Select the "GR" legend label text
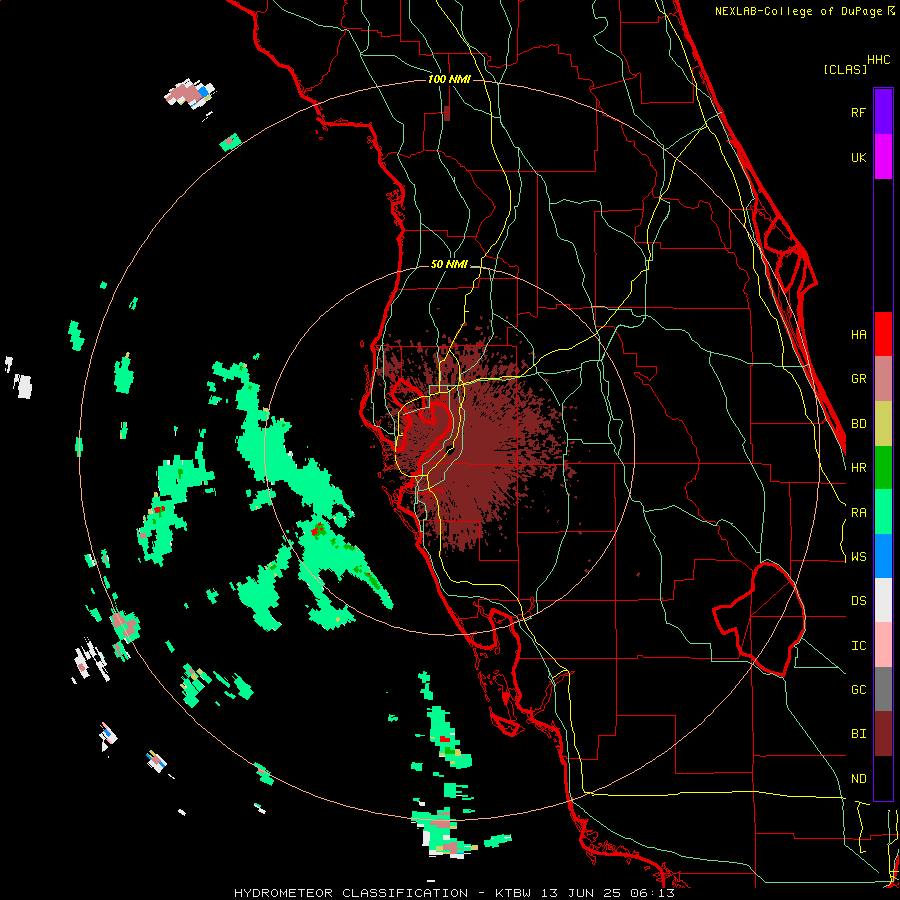The image size is (900, 900). click(858, 379)
